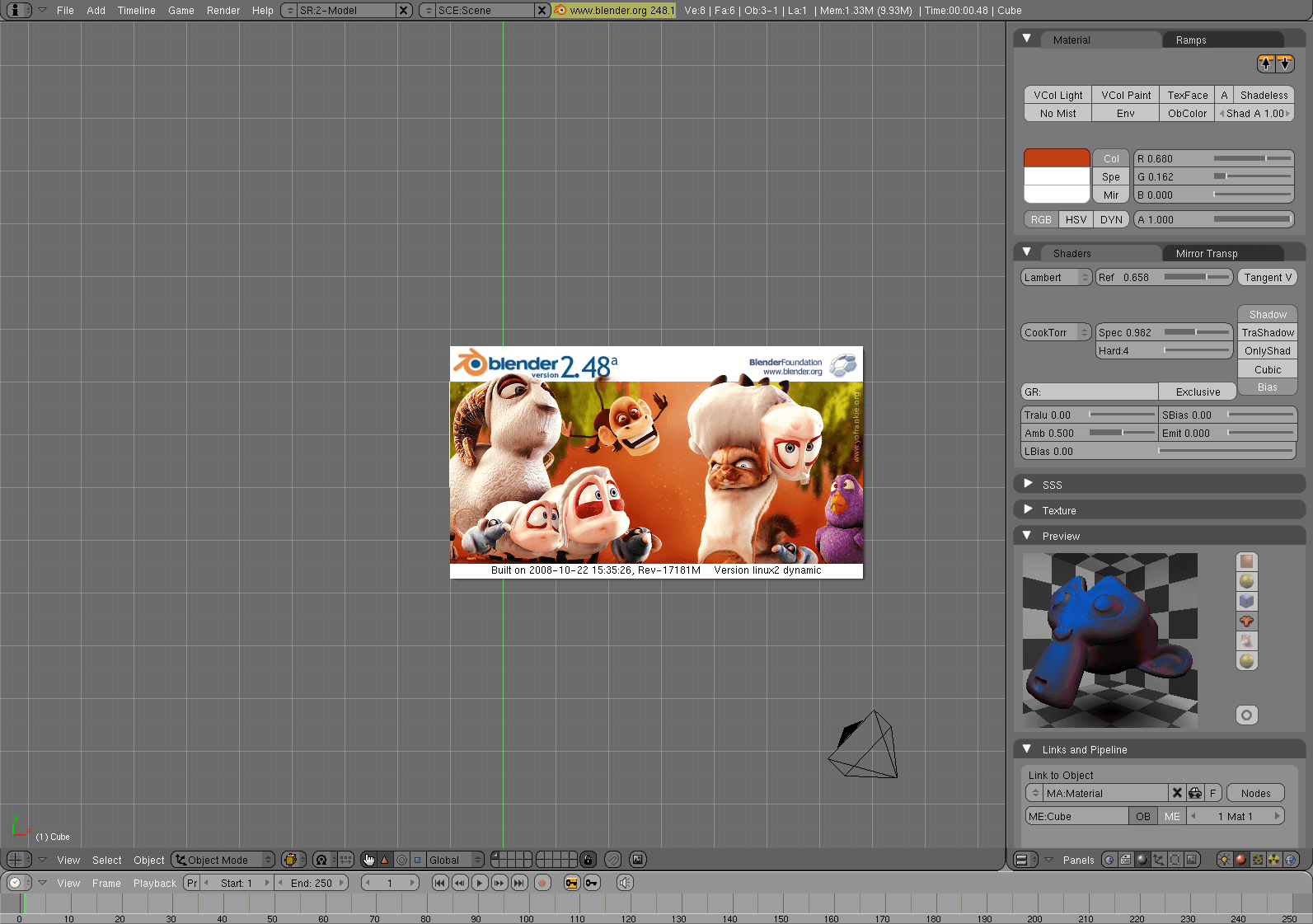
Task: Show the Texture buttons icon
Action: 1258,860
